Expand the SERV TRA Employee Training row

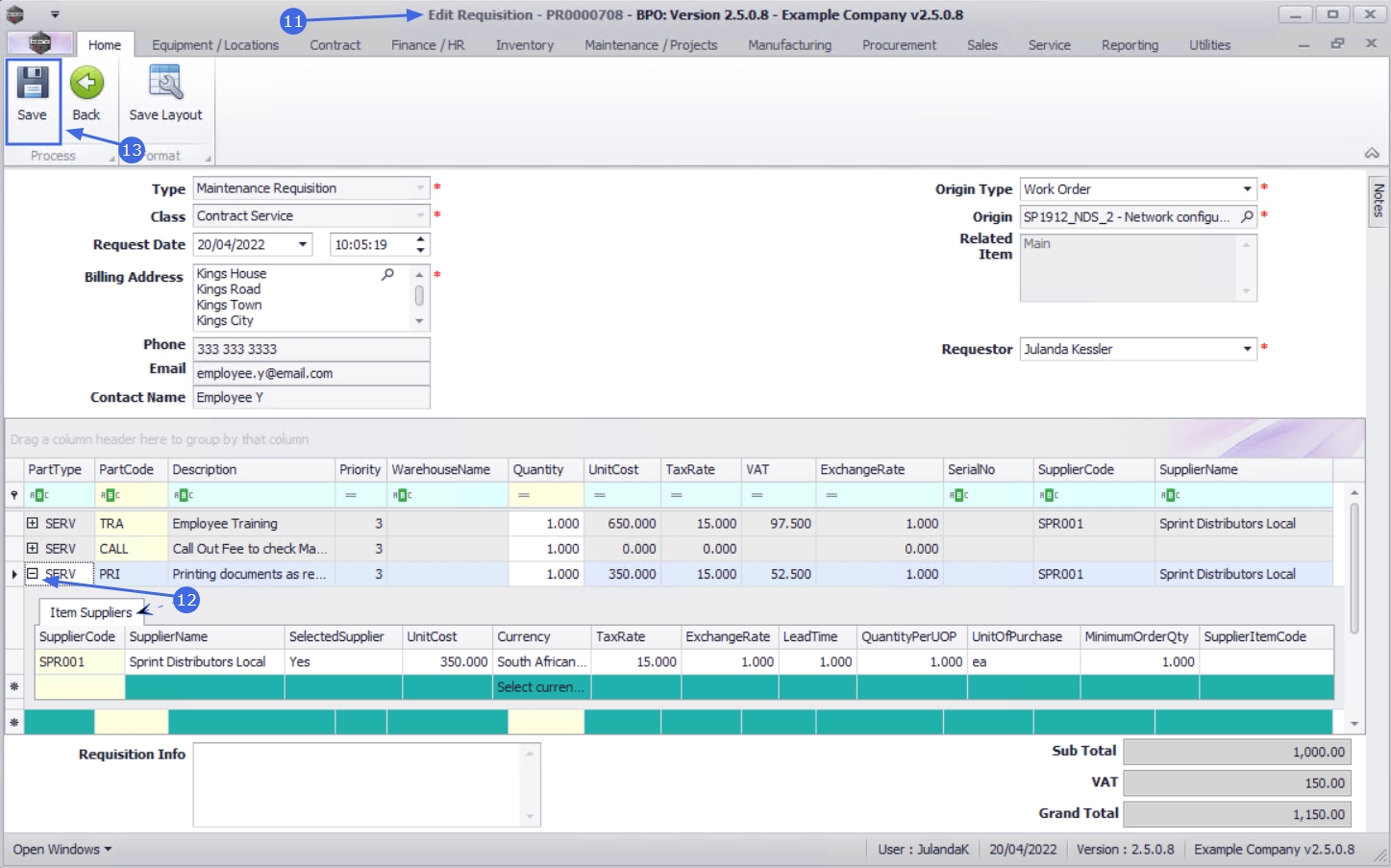tap(33, 523)
